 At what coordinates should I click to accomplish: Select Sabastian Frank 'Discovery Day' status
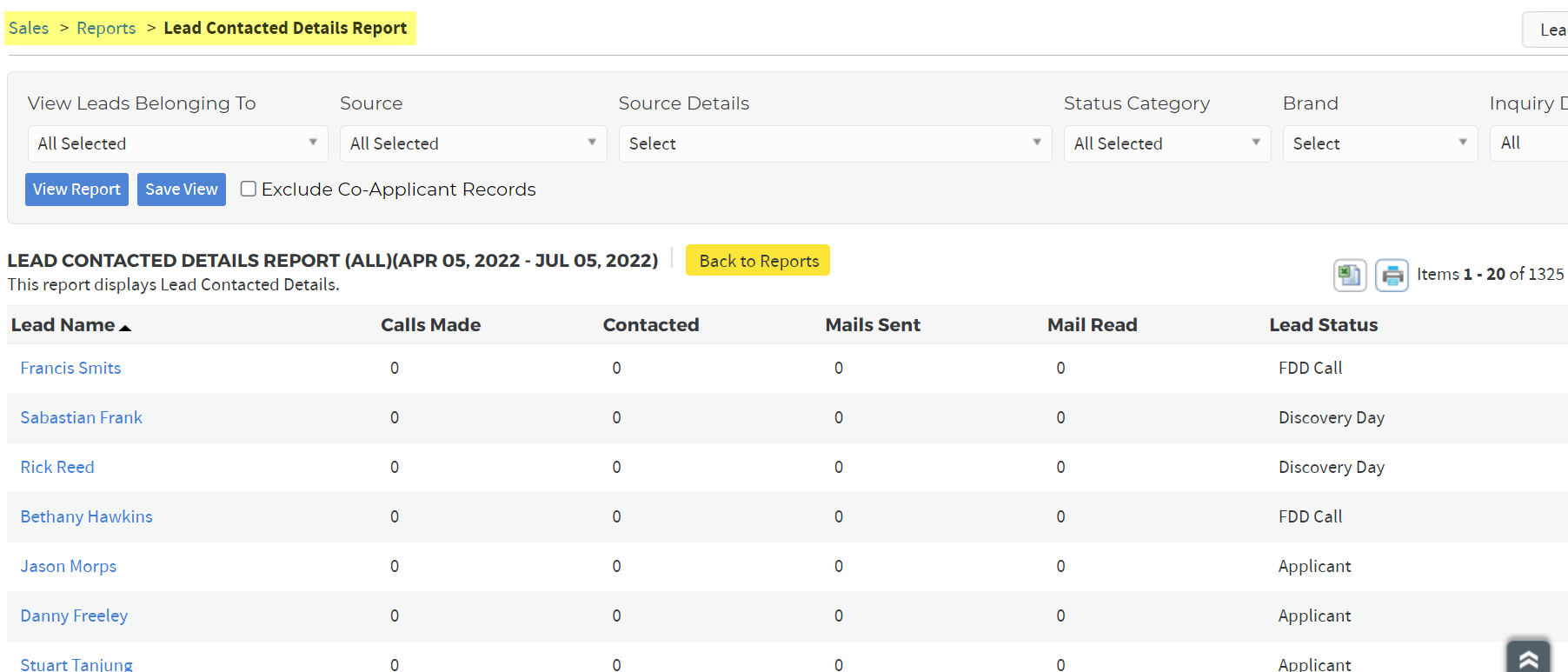1331,417
